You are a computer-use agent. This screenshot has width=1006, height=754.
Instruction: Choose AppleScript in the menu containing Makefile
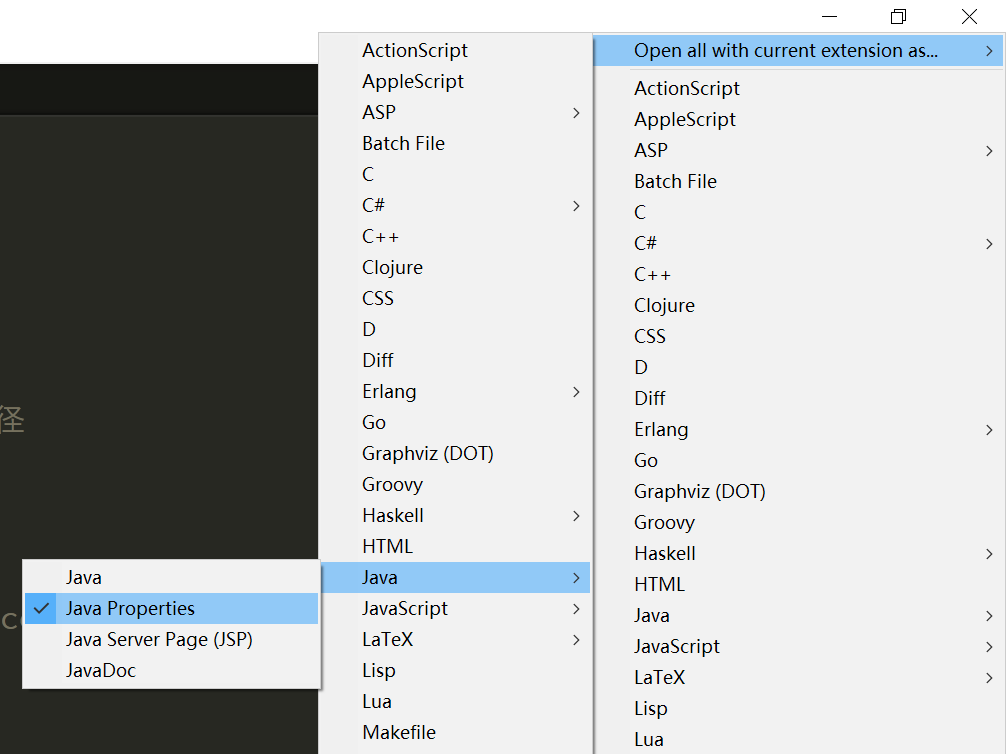[x=455, y=81]
